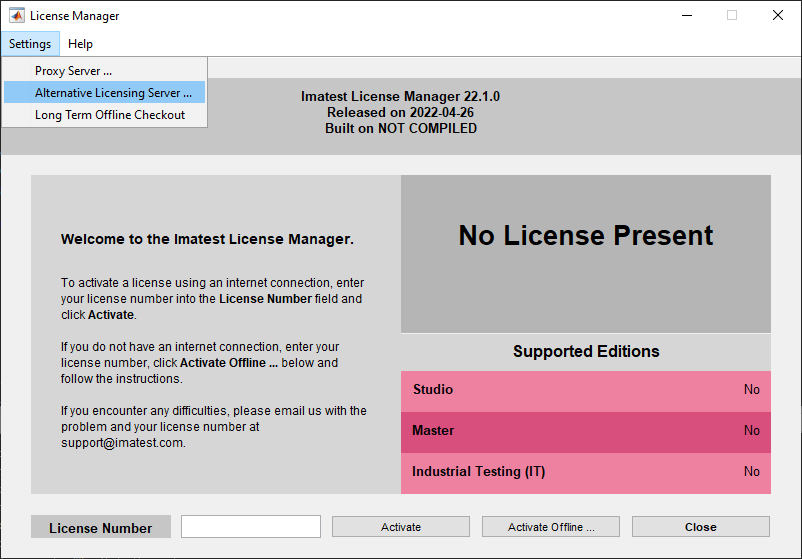Click the MATLAB icon in title bar
The width and height of the screenshot is (802, 559).
[x=16, y=16]
